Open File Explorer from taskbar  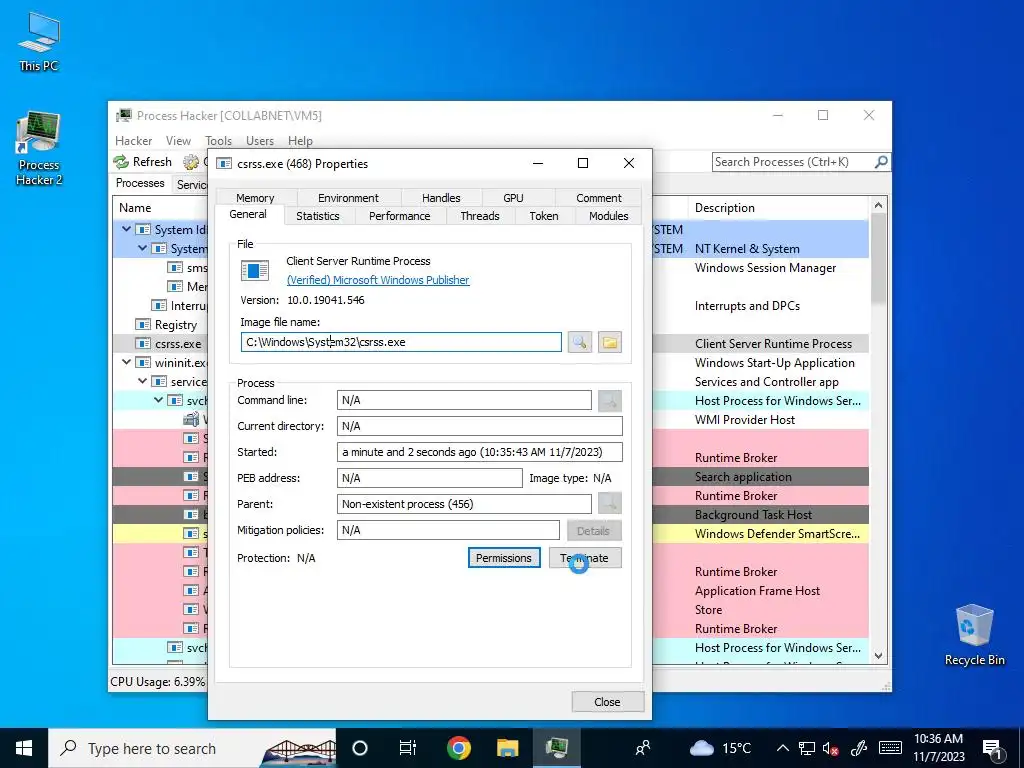[507, 748]
